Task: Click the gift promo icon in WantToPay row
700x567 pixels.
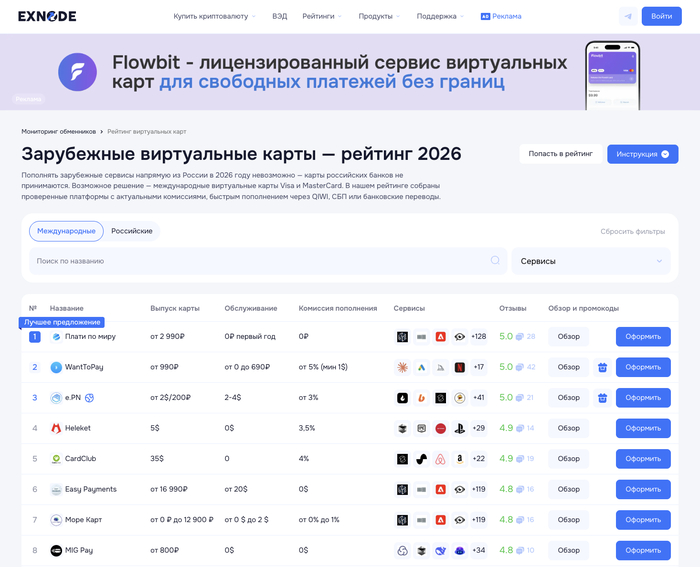Action: coord(602,367)
